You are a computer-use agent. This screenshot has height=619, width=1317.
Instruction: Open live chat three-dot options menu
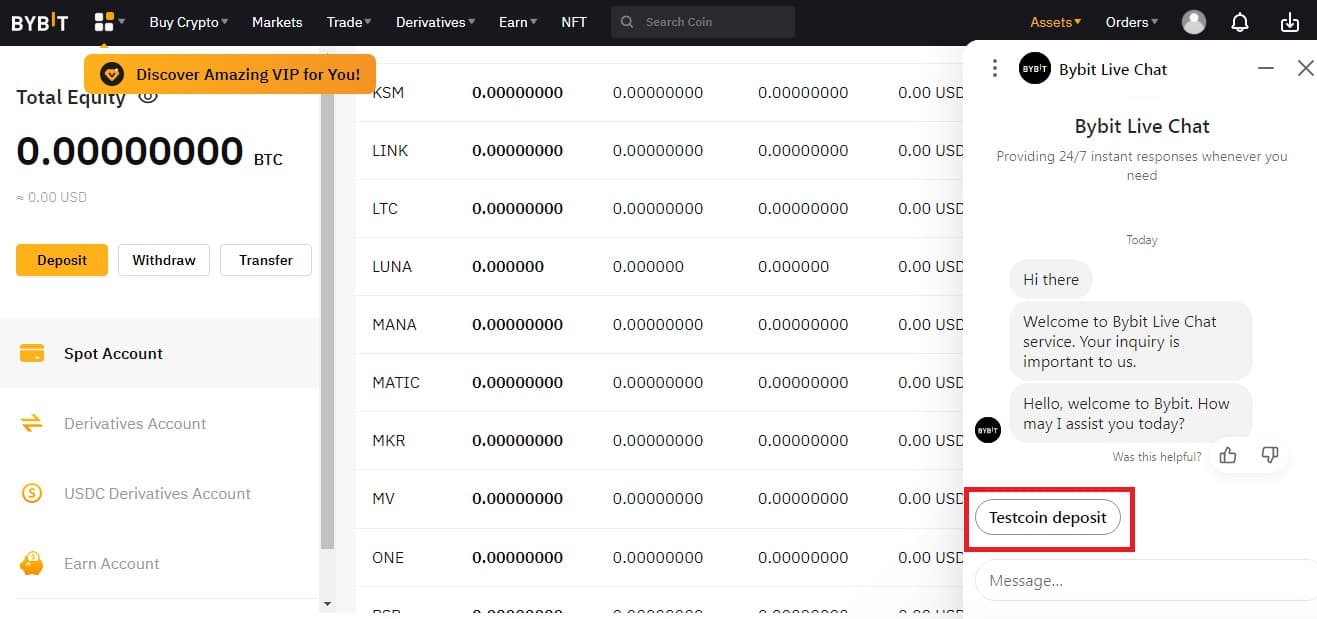(x=994, y=68)
